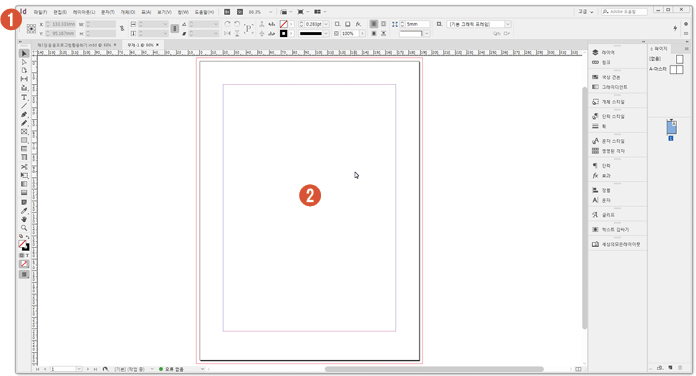Click the Adobe Stock (St) button

(240, 12)
